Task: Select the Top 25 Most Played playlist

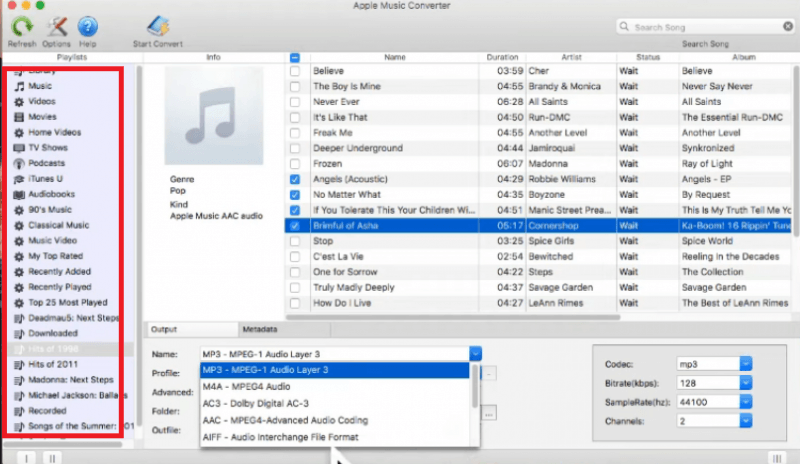Action: [68, 302]
